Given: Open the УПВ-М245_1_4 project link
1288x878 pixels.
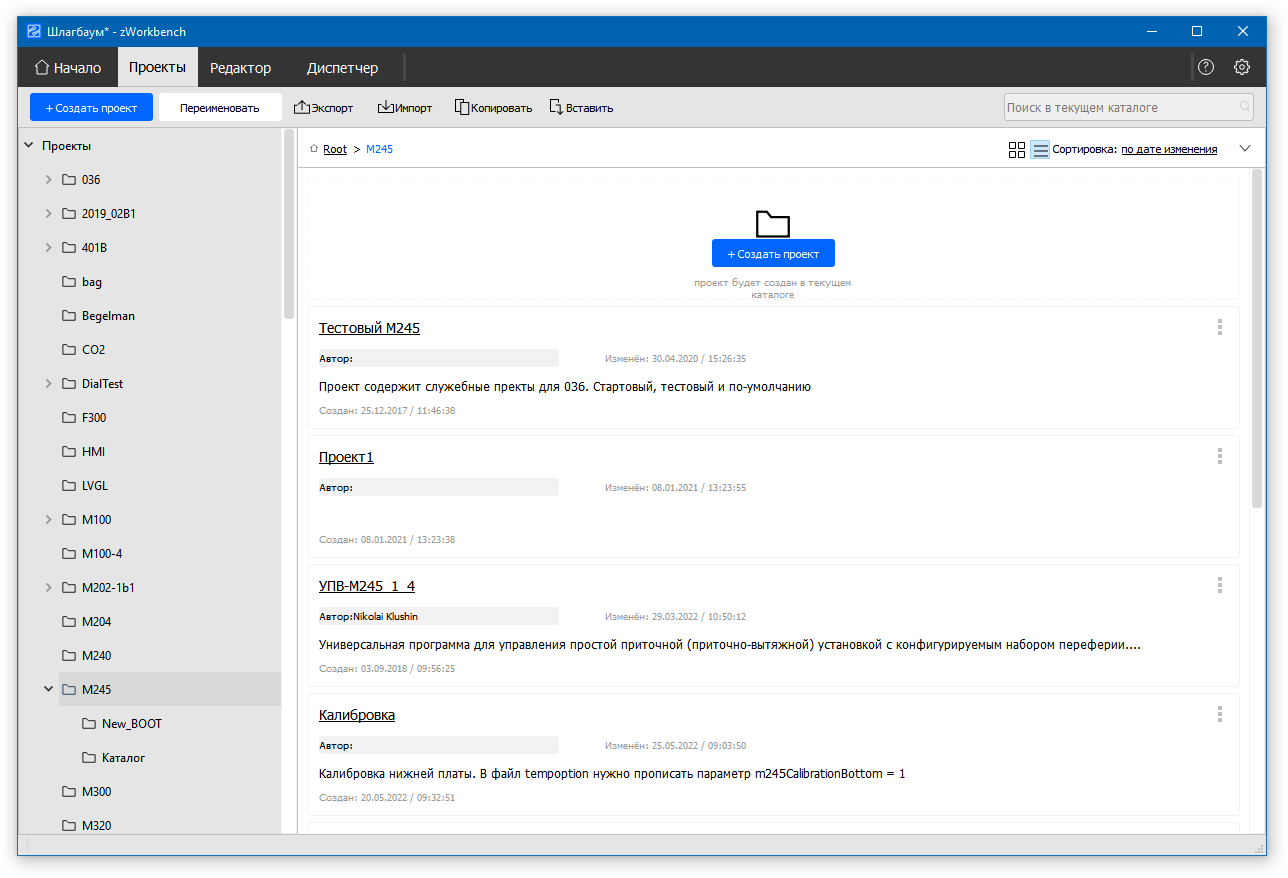Looking at the screenshot, I should click(366, 586).
